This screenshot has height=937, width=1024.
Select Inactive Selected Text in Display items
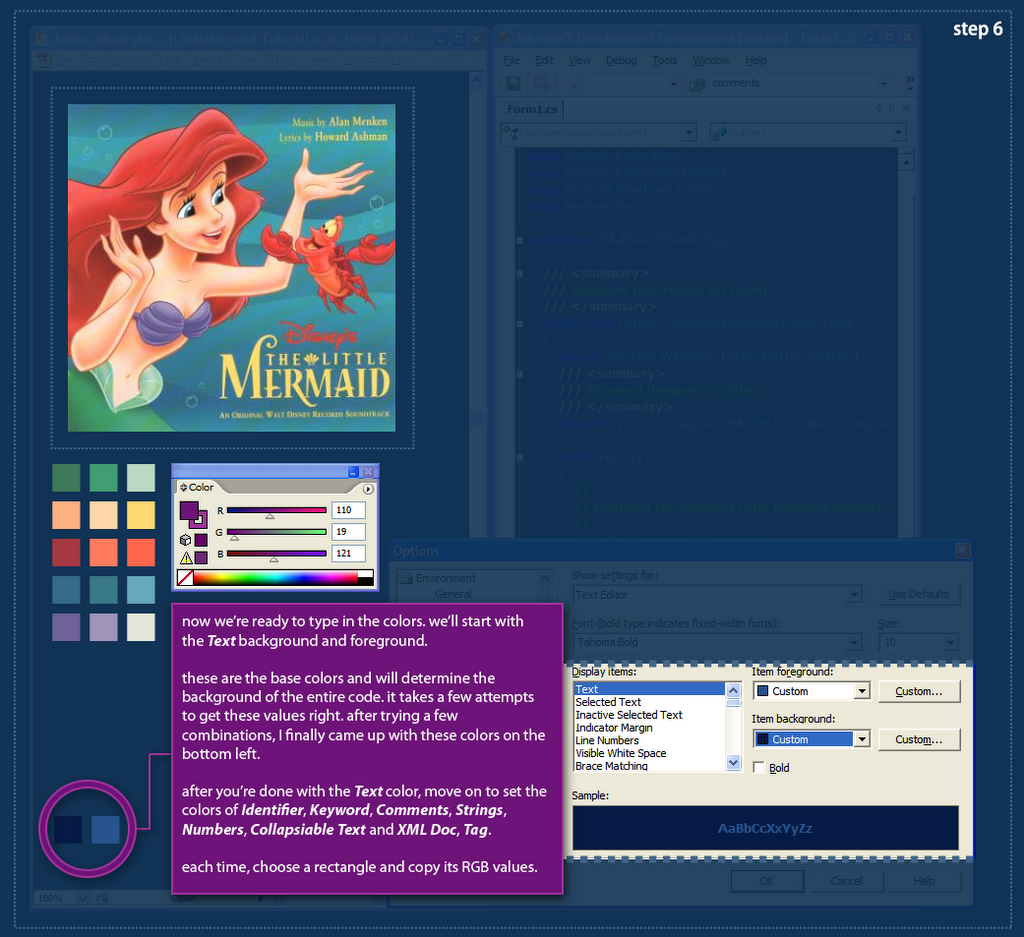(649, 715)
